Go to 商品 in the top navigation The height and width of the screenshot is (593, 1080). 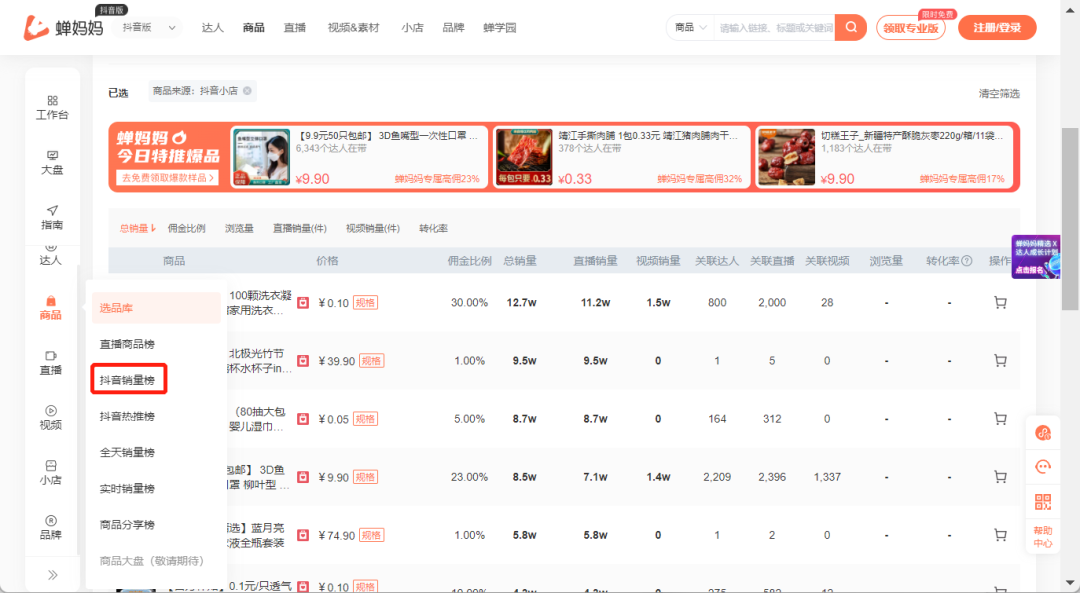(253, 28)
